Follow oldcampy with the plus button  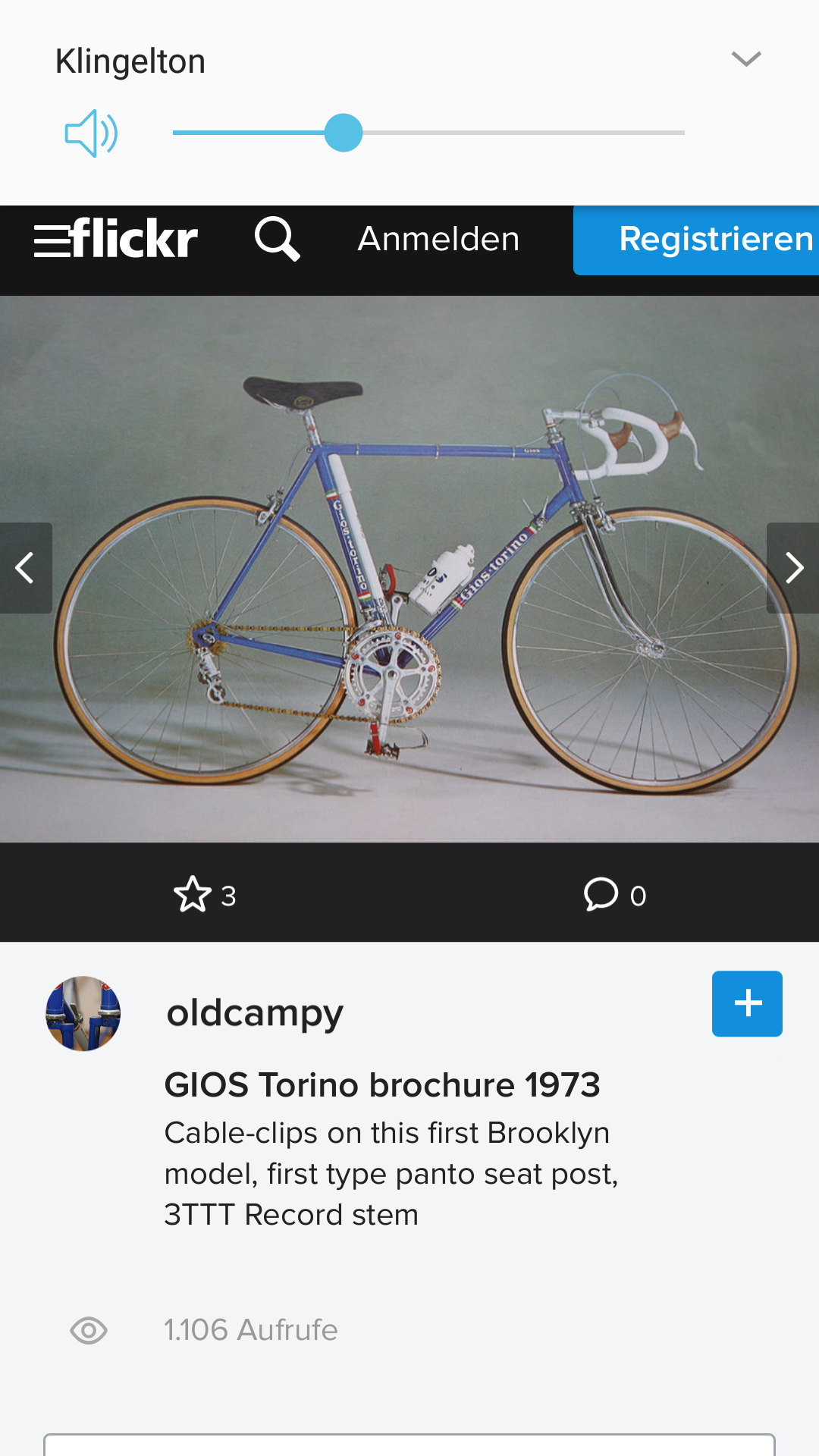[x=747, y=1003]
